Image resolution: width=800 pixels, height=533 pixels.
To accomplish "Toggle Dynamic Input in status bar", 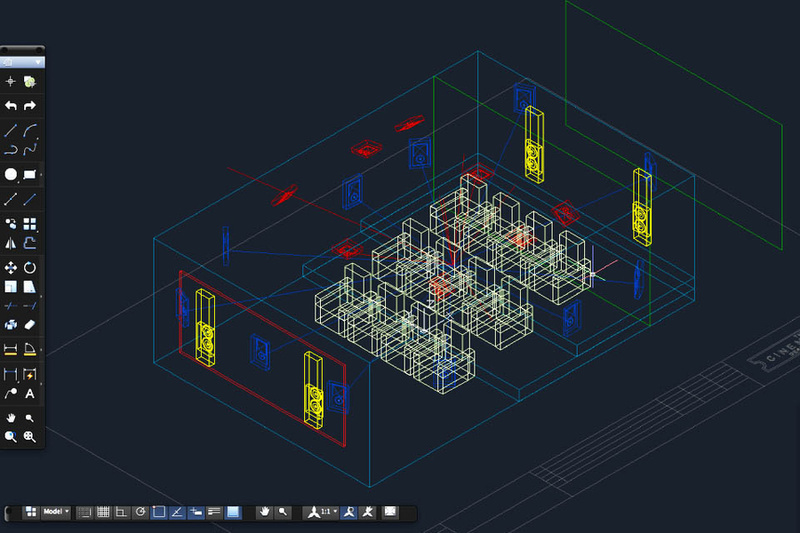I will point(196,512).
